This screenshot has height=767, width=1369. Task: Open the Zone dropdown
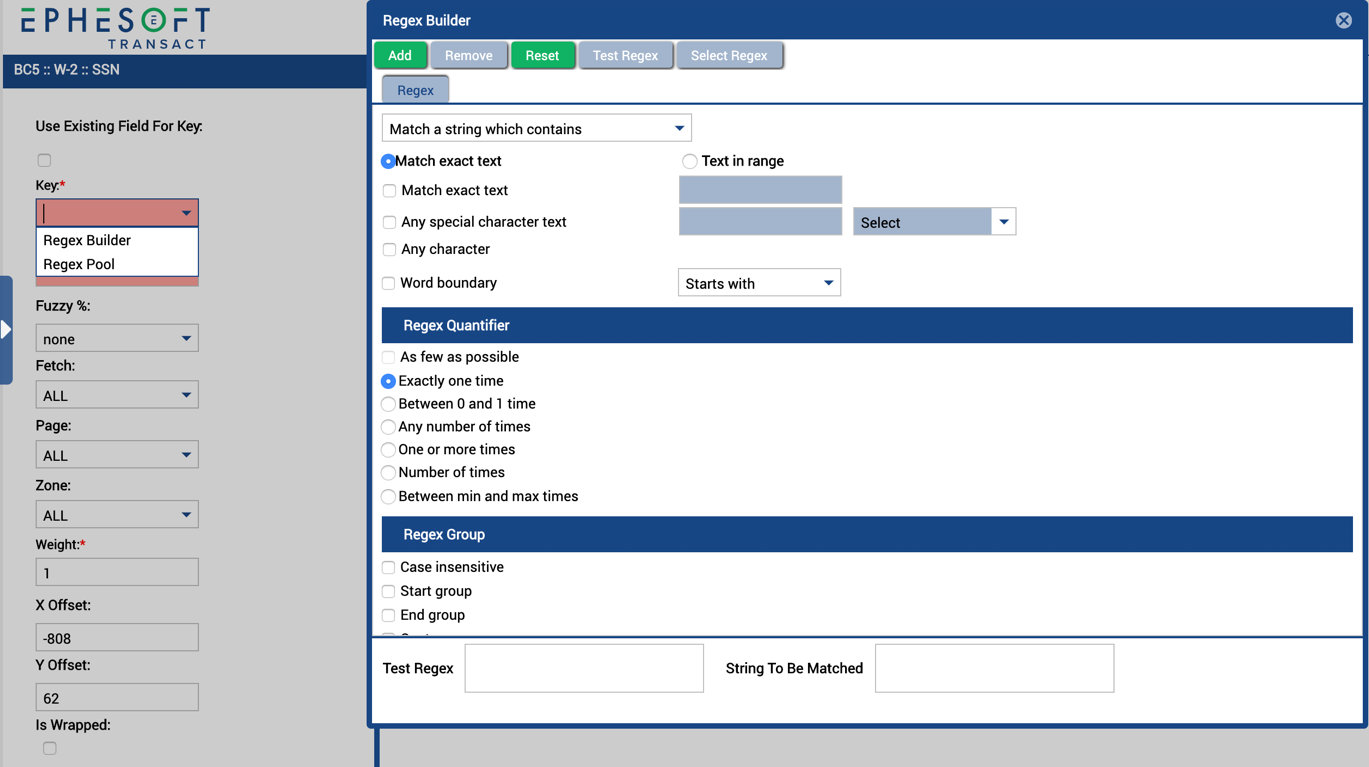[117, 515]
